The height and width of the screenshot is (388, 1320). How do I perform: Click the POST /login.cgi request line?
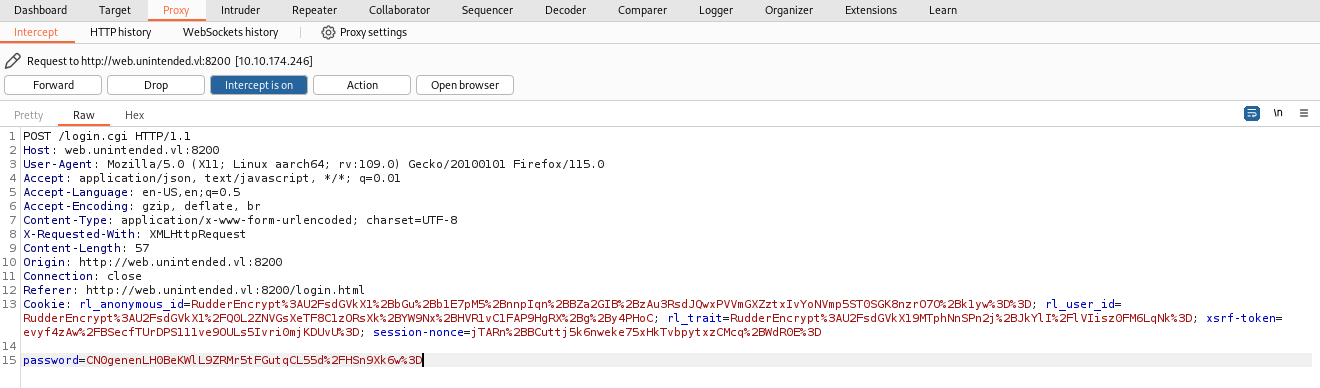107,136
